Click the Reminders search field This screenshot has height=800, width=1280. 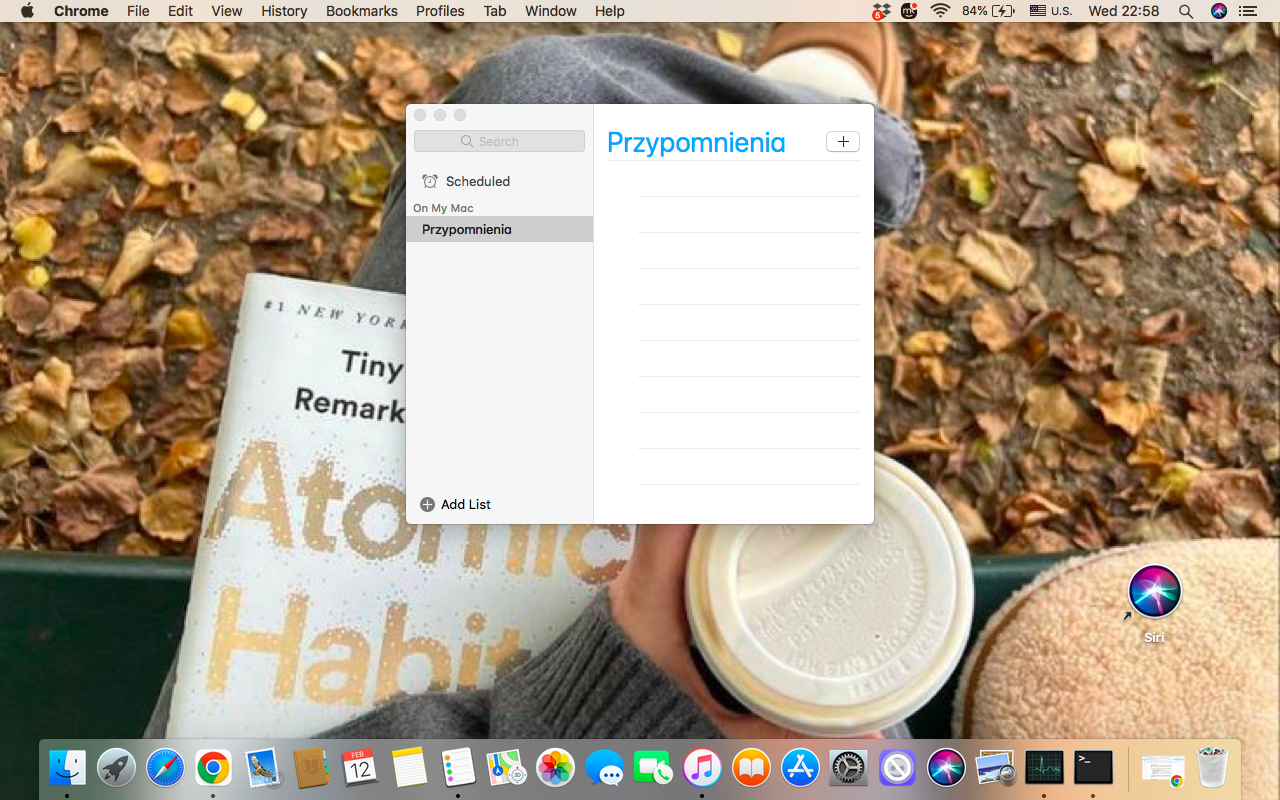pos(499,140)
